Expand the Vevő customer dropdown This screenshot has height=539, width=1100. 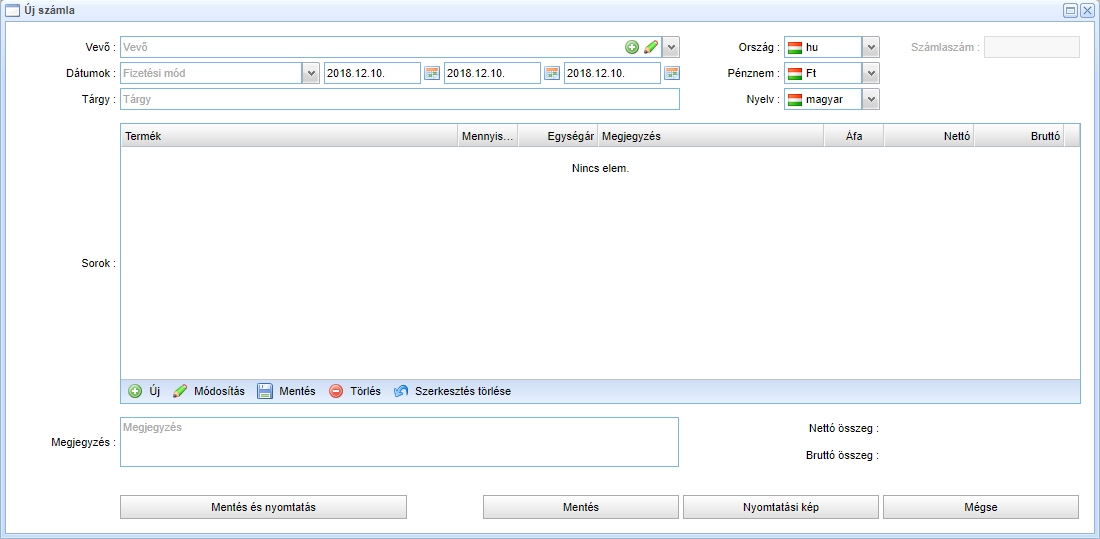tap(671, 47)
